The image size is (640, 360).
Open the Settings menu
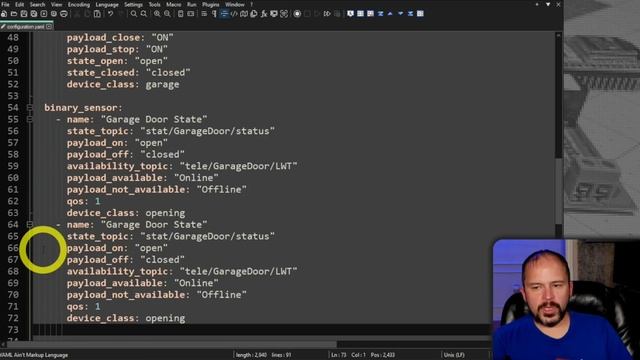(133, 4)
